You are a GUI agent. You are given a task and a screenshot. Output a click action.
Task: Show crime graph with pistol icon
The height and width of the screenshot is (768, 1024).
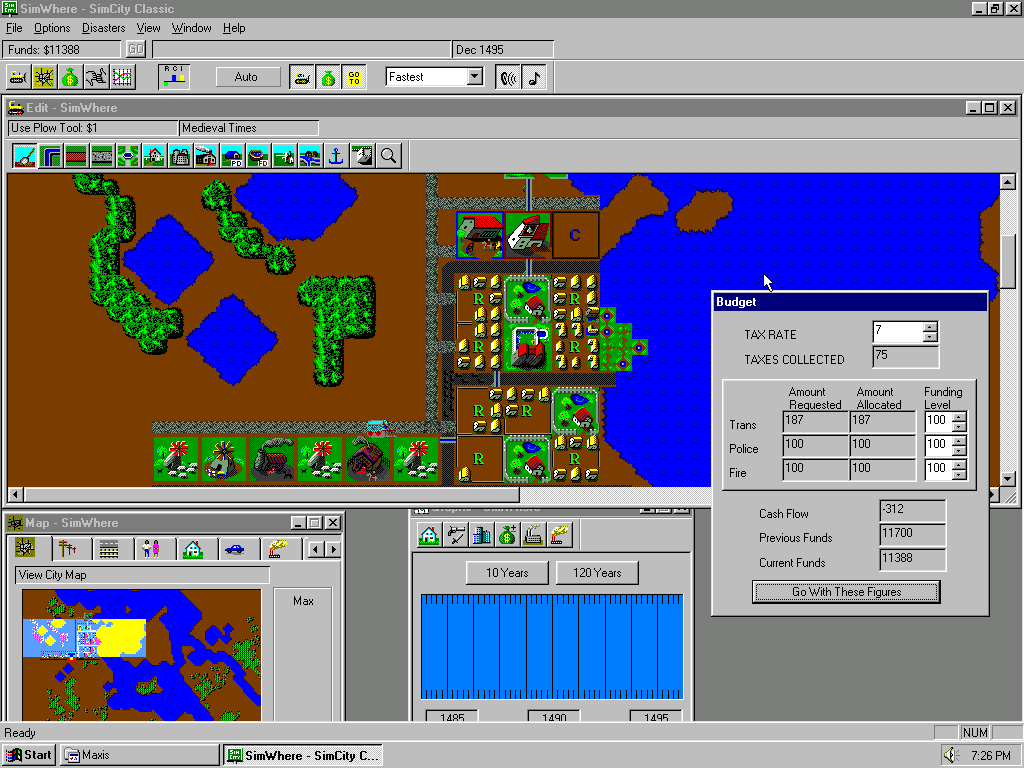point(455,536)
